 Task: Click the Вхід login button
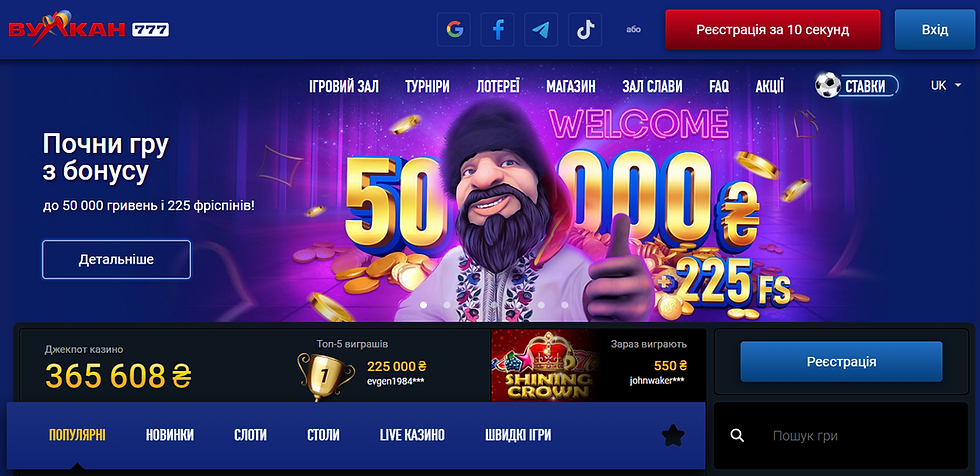point(934,29)
